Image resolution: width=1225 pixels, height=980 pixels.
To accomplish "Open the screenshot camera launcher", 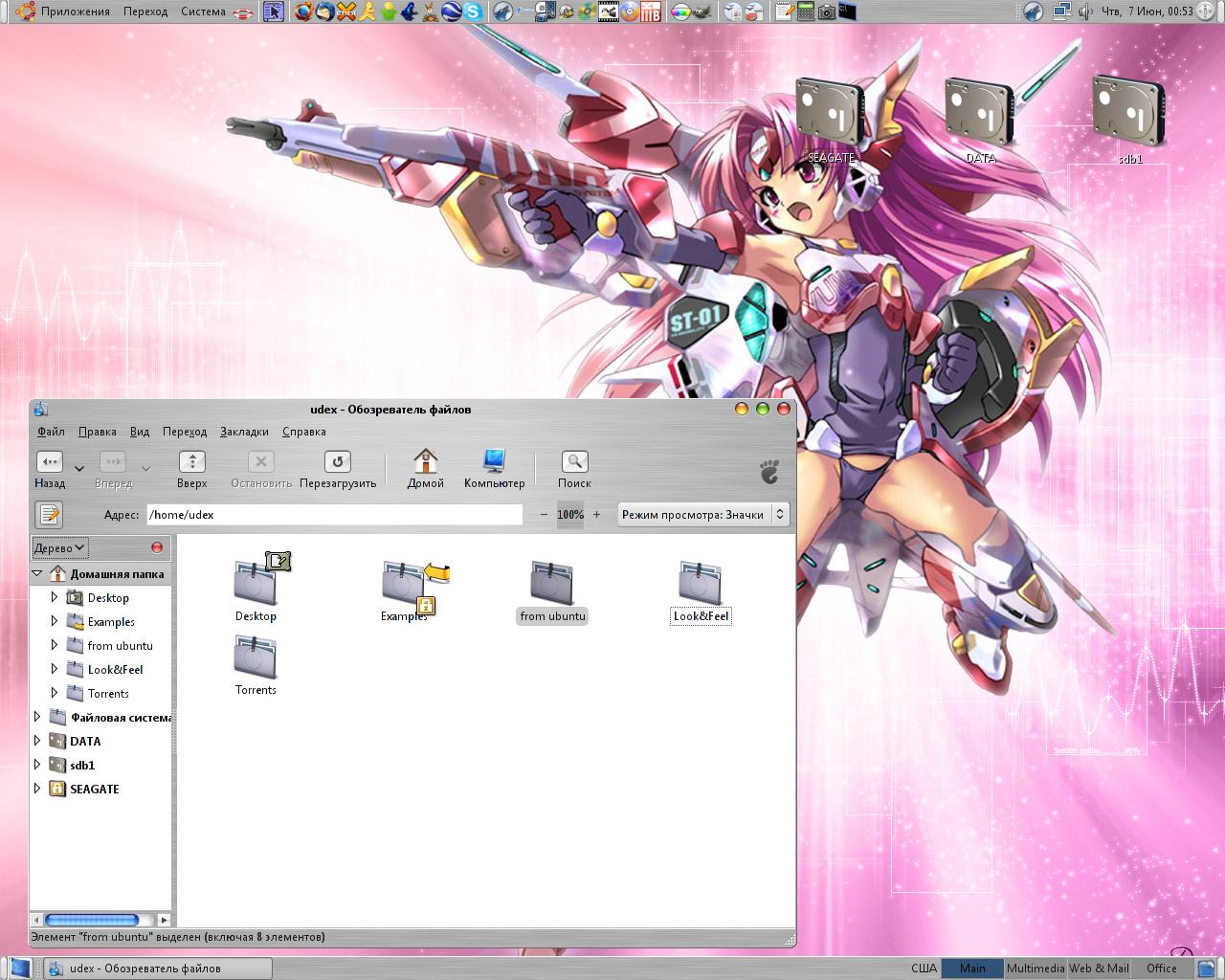I will tap(826, 11).
